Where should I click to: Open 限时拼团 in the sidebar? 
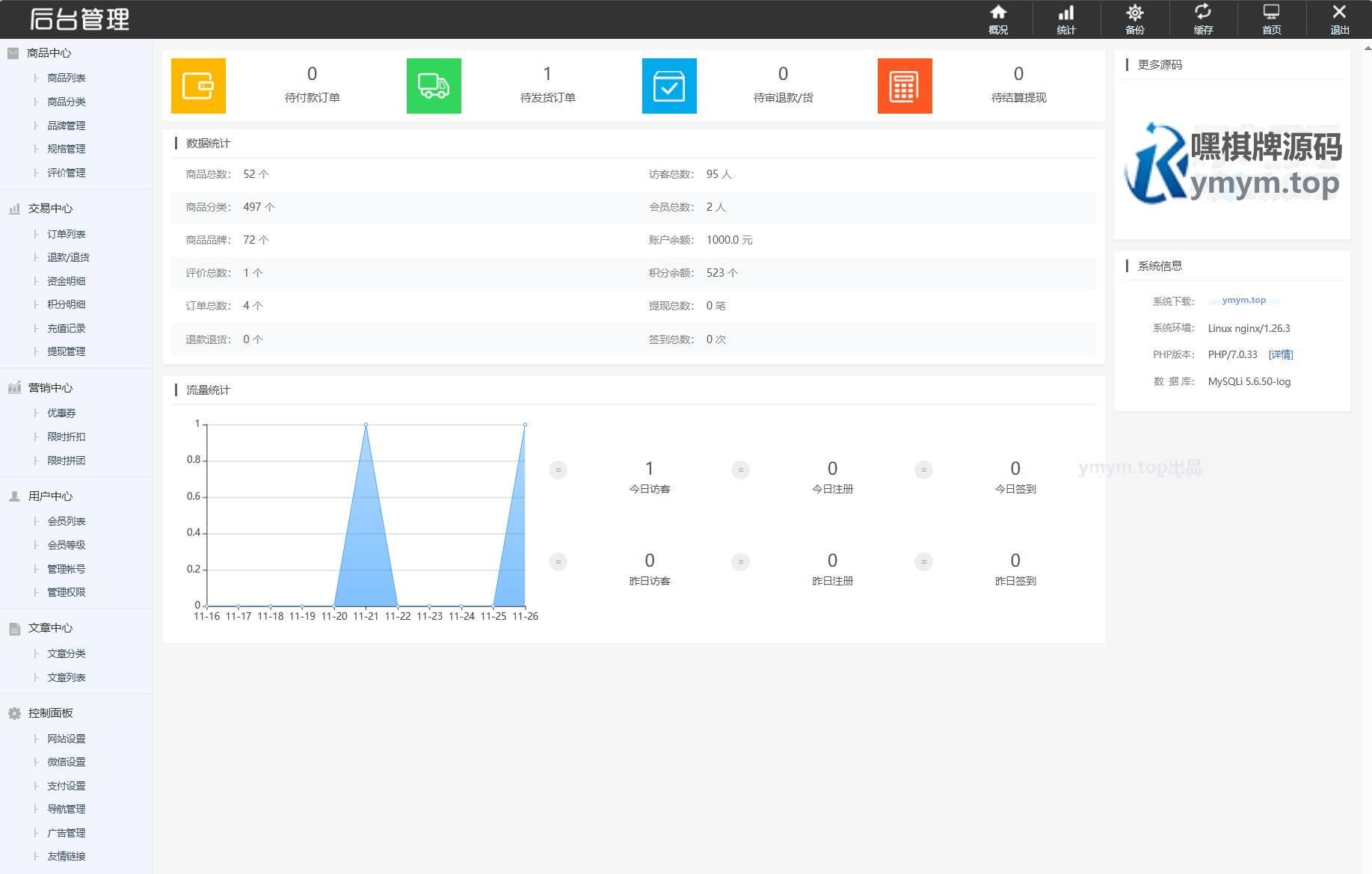67,461
